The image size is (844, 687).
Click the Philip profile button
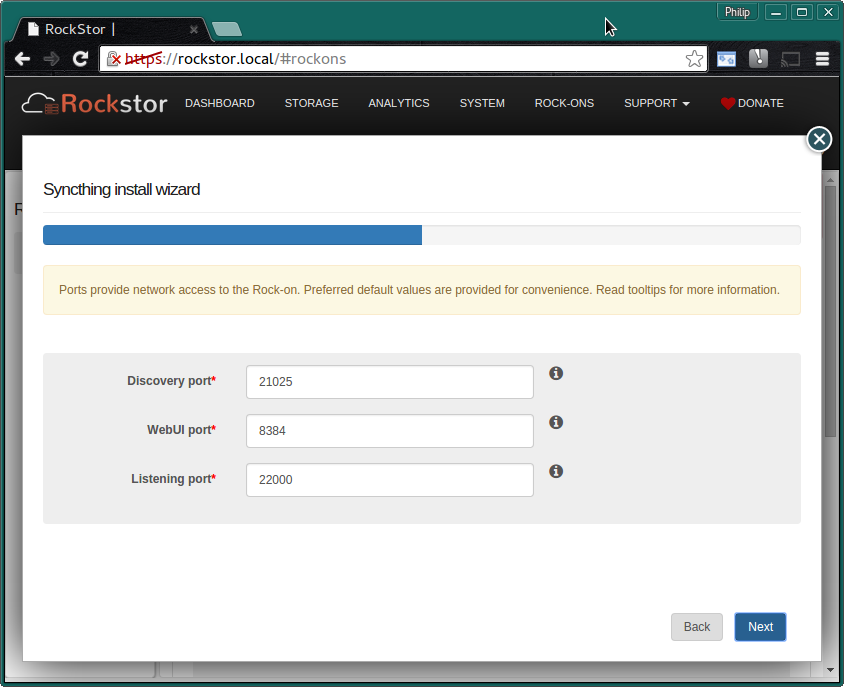[737, 12]
